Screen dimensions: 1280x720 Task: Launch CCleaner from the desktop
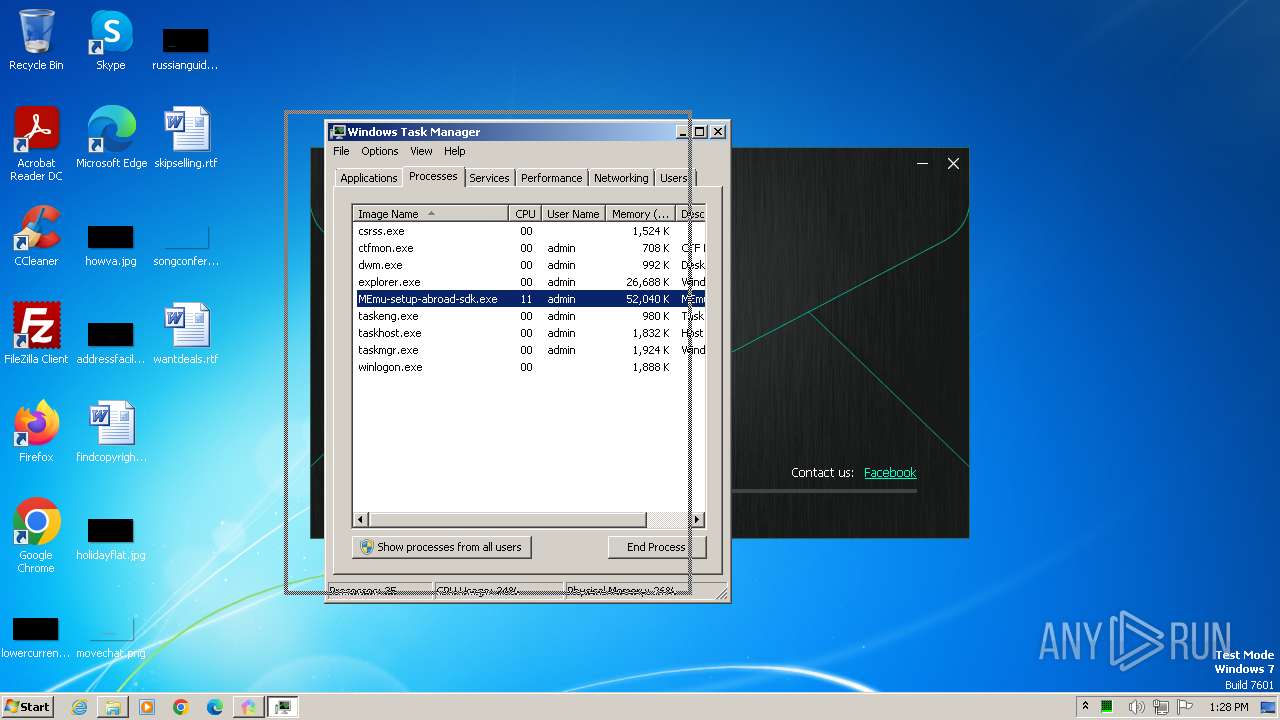pos(36,237)
